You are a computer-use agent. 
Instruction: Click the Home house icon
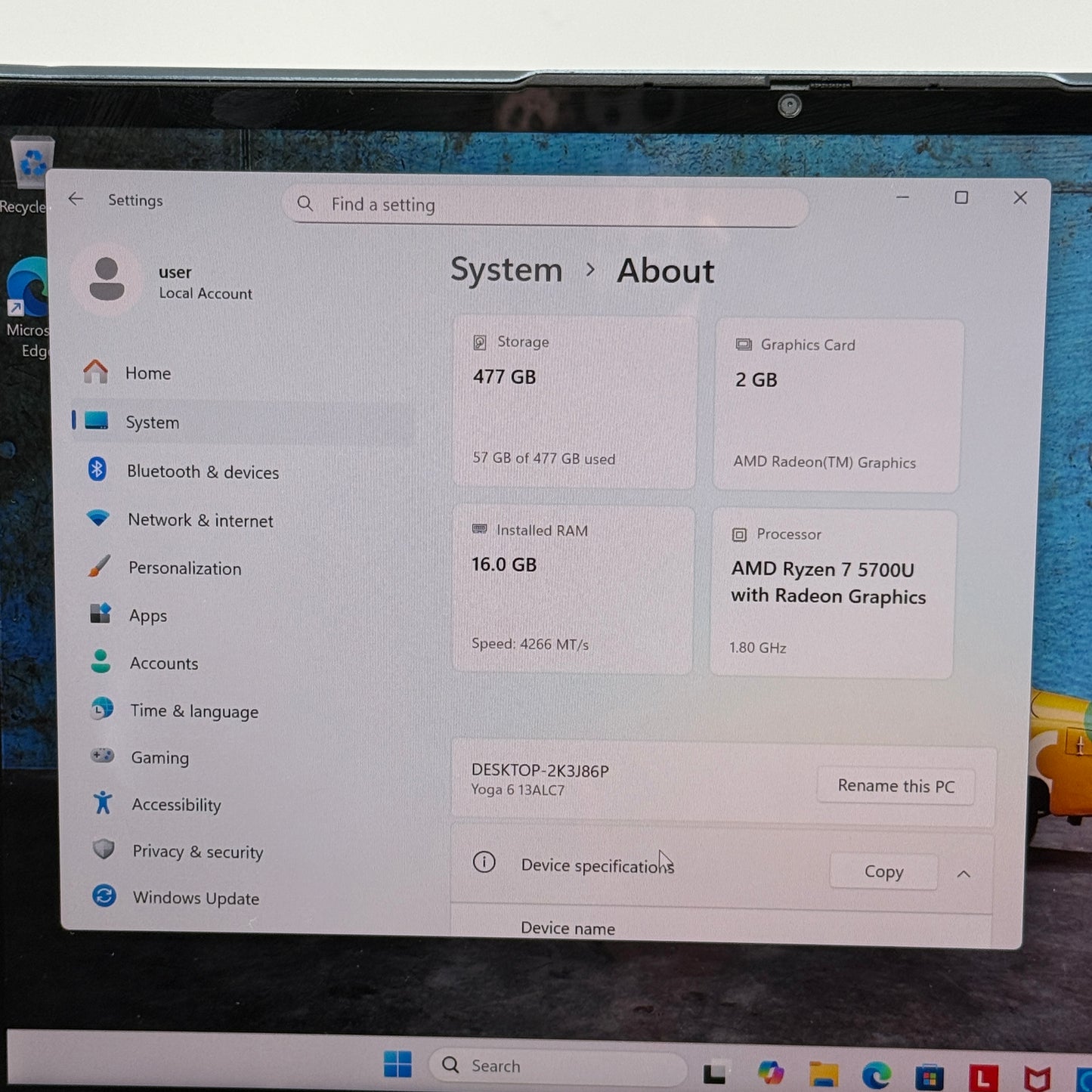(95, 371)
